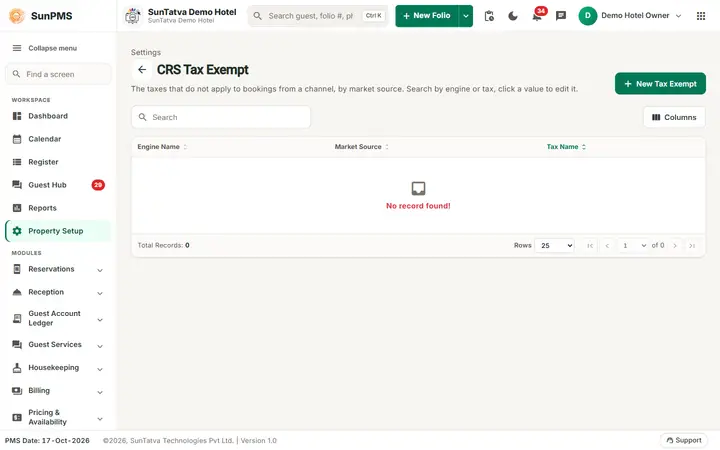The image size is (720, 450).
Task: Expand the Pricing & Availability chevron
Action: point(100,418)
